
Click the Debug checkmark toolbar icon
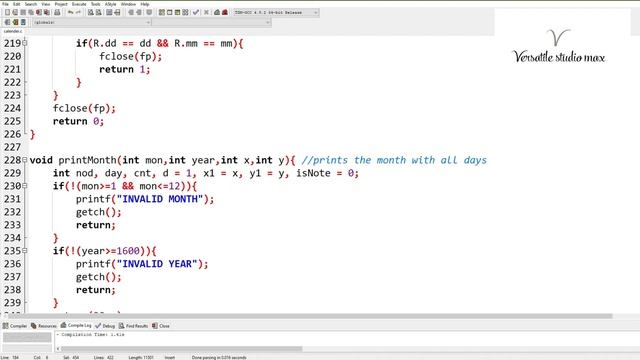pyautogui.click(x=196, y=12)
